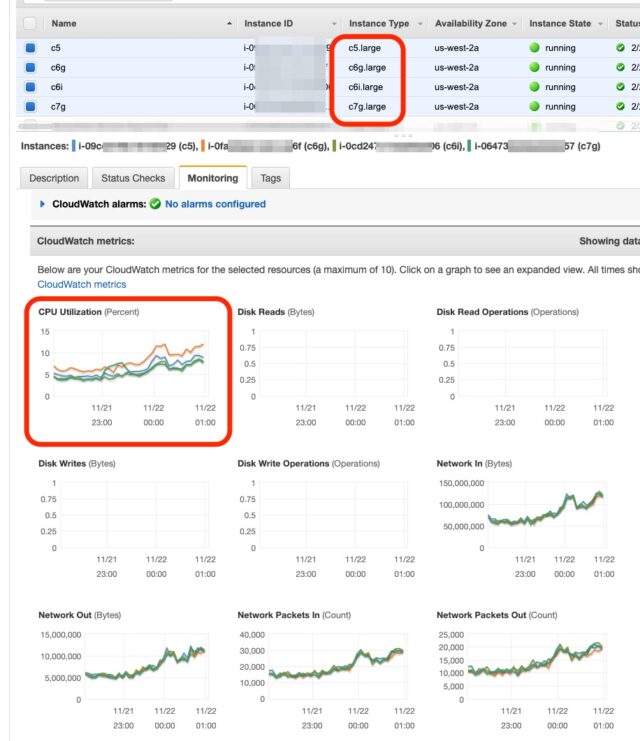The image size is (640, 741).
Task: Uncheck the c5 instance checkbox
Action: 30,48
